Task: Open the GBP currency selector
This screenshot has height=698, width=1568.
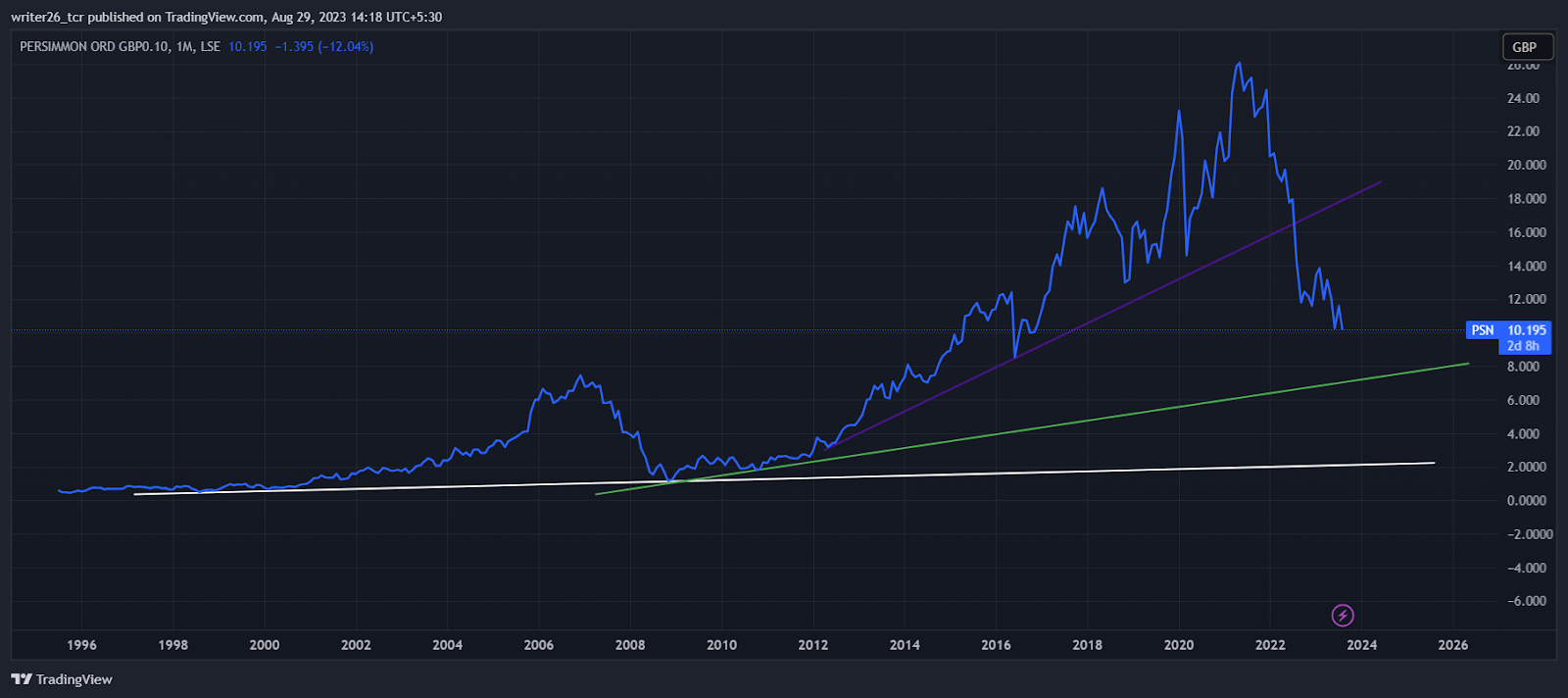Action: tap(1528, 47)
